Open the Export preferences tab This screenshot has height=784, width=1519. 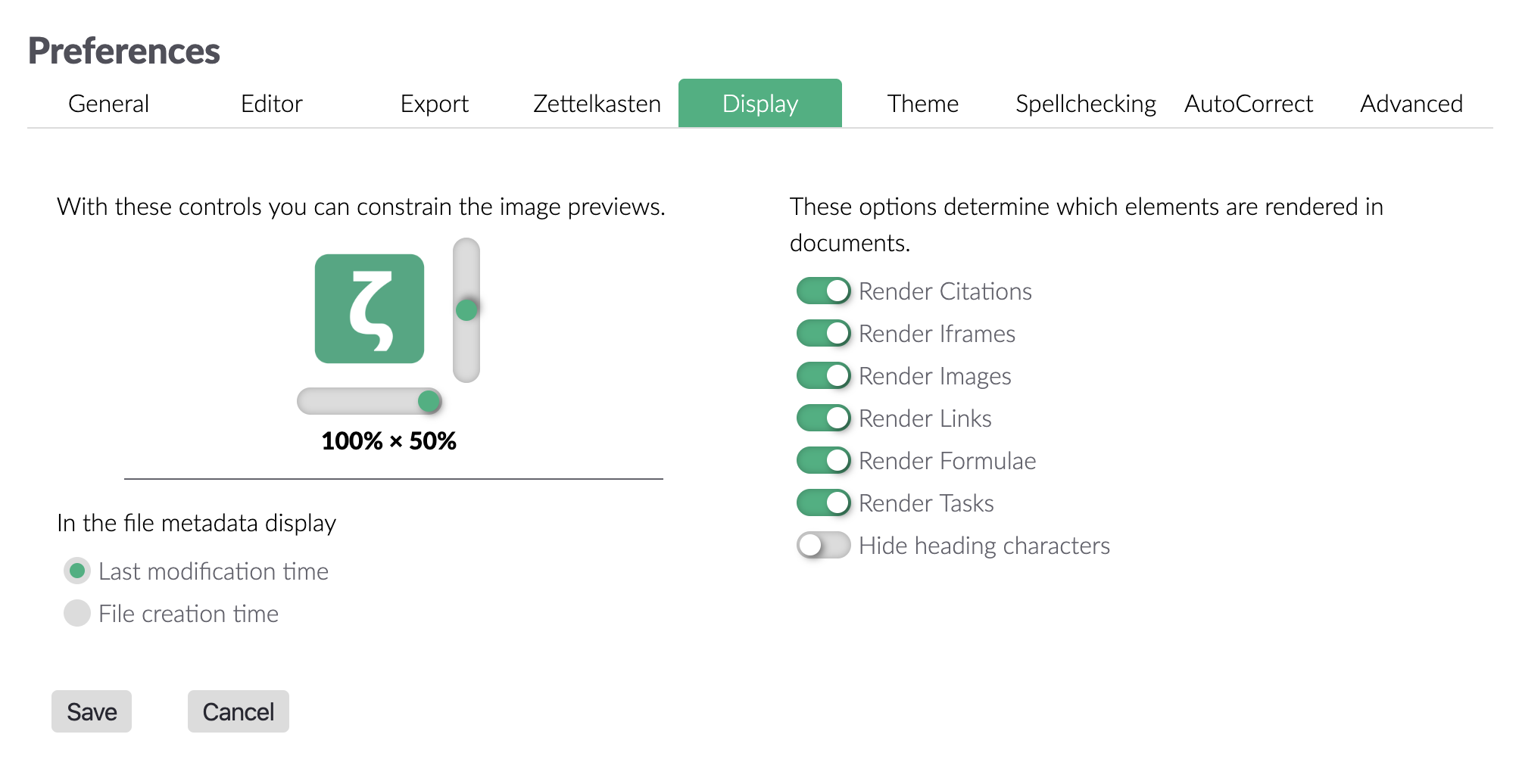coord(435,104)
